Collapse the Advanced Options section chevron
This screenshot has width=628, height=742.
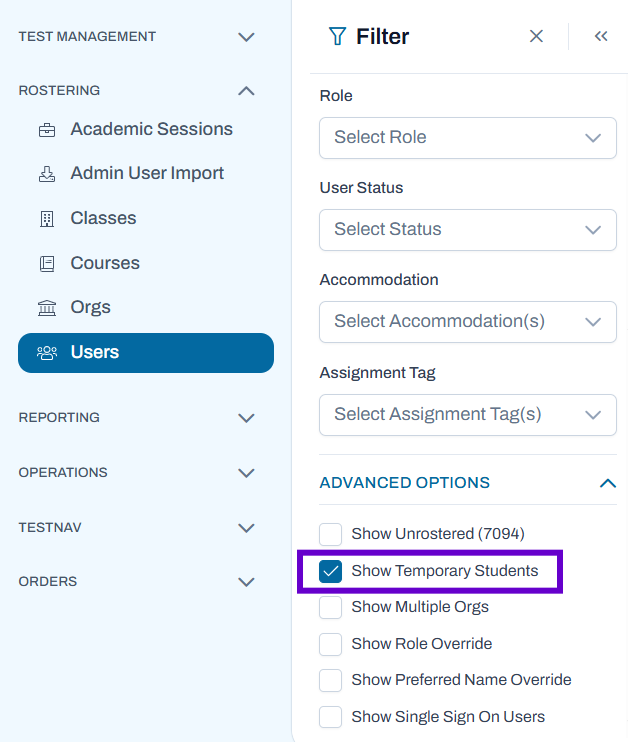608,483
